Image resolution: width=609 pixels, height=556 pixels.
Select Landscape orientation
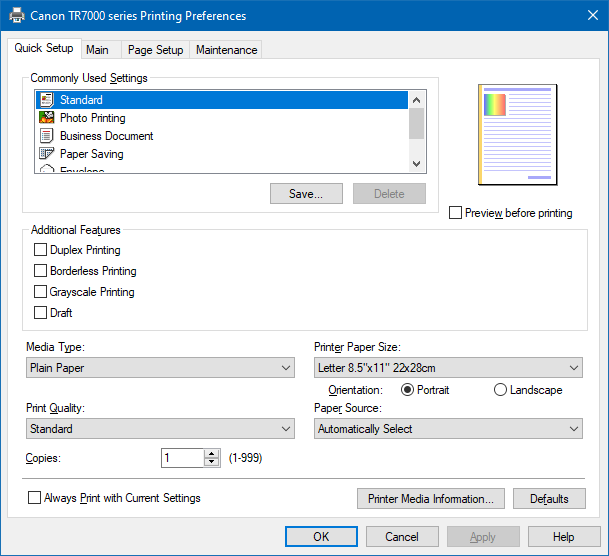500,390
